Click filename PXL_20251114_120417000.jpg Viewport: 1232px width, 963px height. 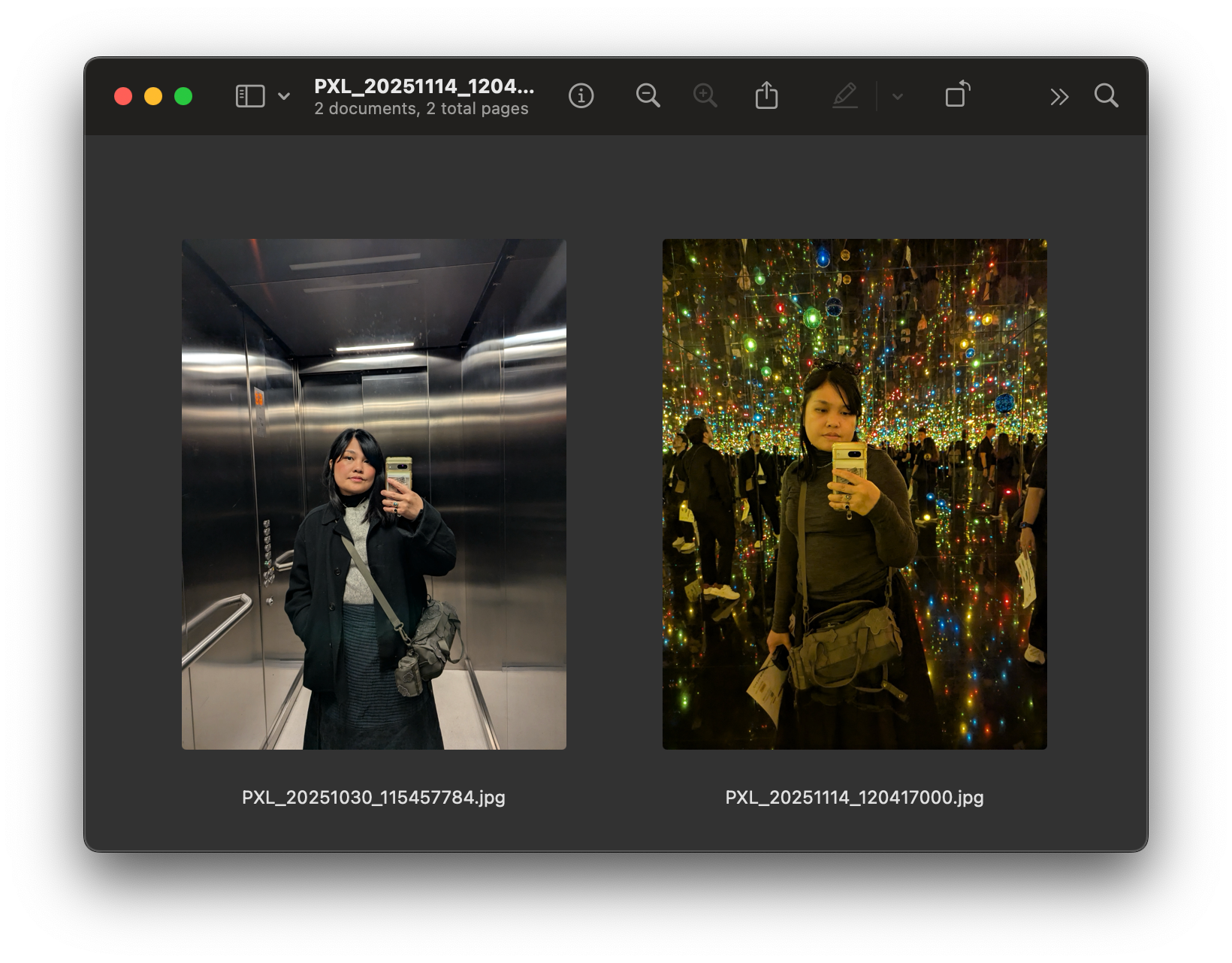pyautogui.click(x=855, y=797)
